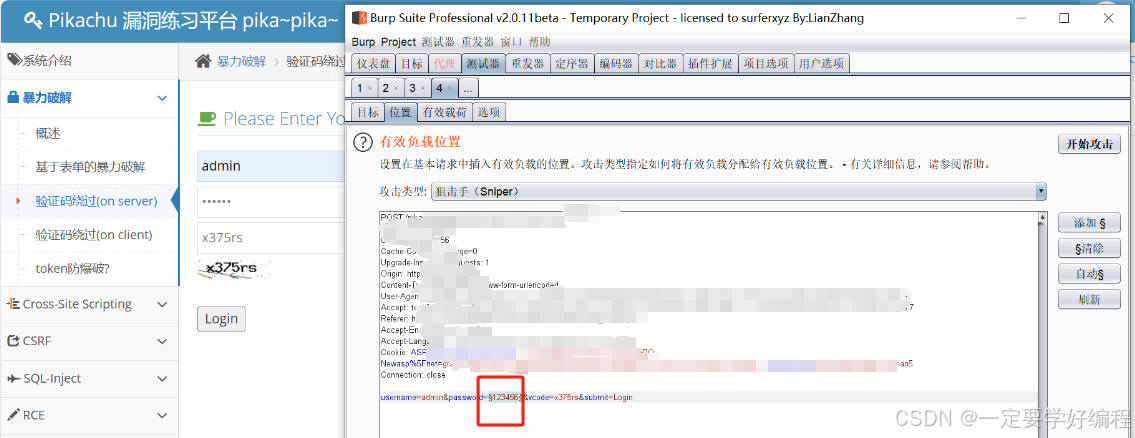The width and height of the screenshot is (1135, 438).
Task: Open 概述 in the sidebar
Action: click(x=48, y=133)
